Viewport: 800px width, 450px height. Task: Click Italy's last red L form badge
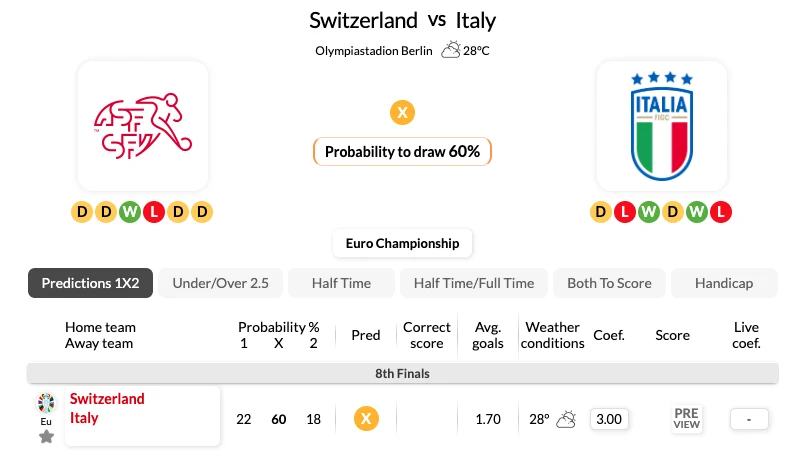coord(721,212)
